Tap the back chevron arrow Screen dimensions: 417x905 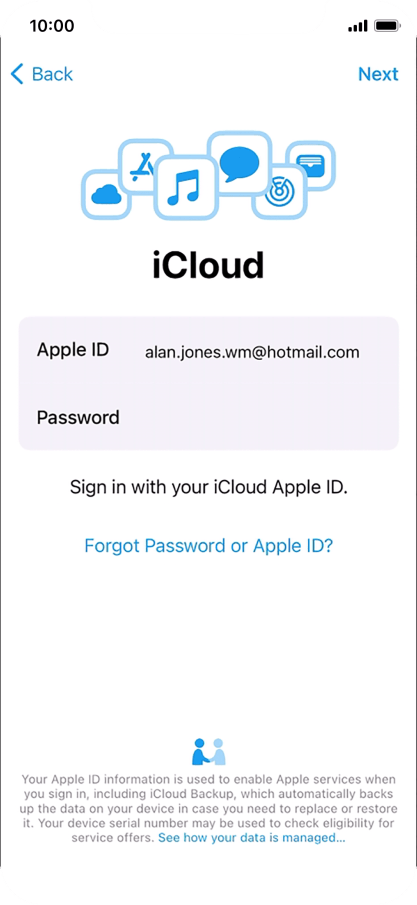coord(17,74)
